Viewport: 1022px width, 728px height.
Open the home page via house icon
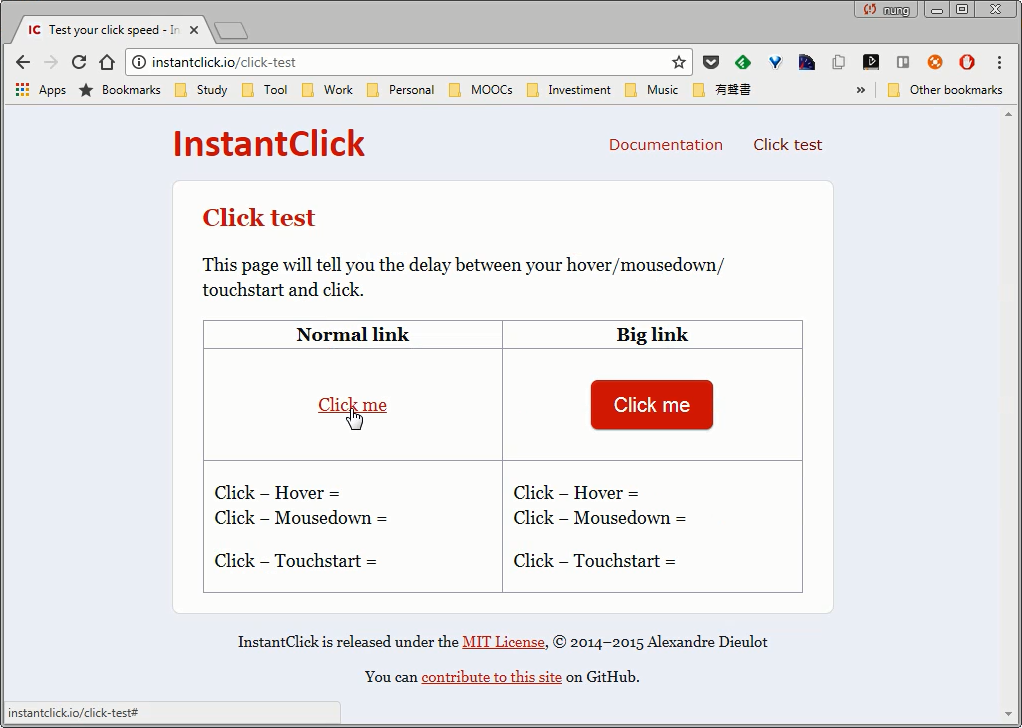[x=107, y=63]
